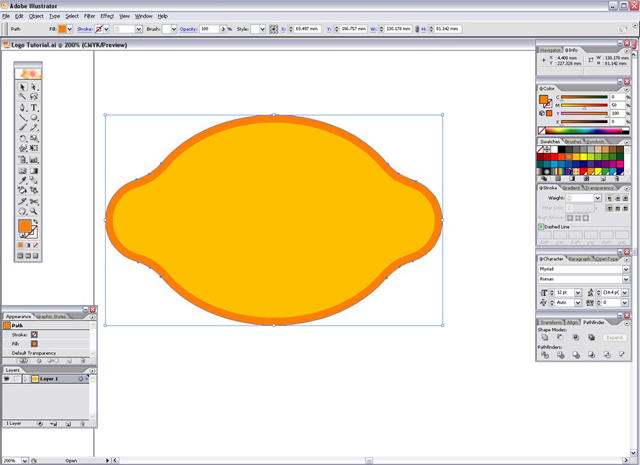
Task: Click the Magenta slider in Color panel
Action: 584,105
